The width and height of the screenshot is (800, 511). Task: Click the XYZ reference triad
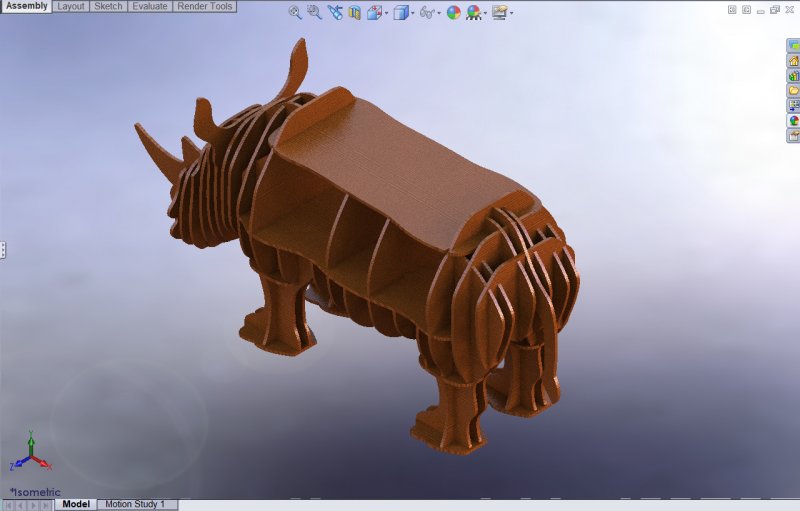click(x=31, y=452)
